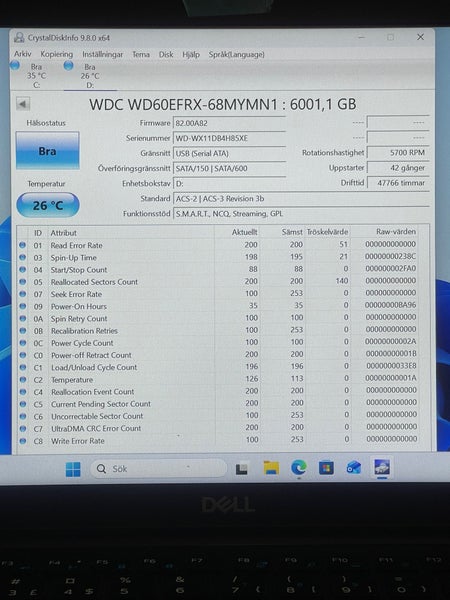Viewport: 450px width, 600px height.
Task: Open the Windows Start menu
Action: pos(73,469)
